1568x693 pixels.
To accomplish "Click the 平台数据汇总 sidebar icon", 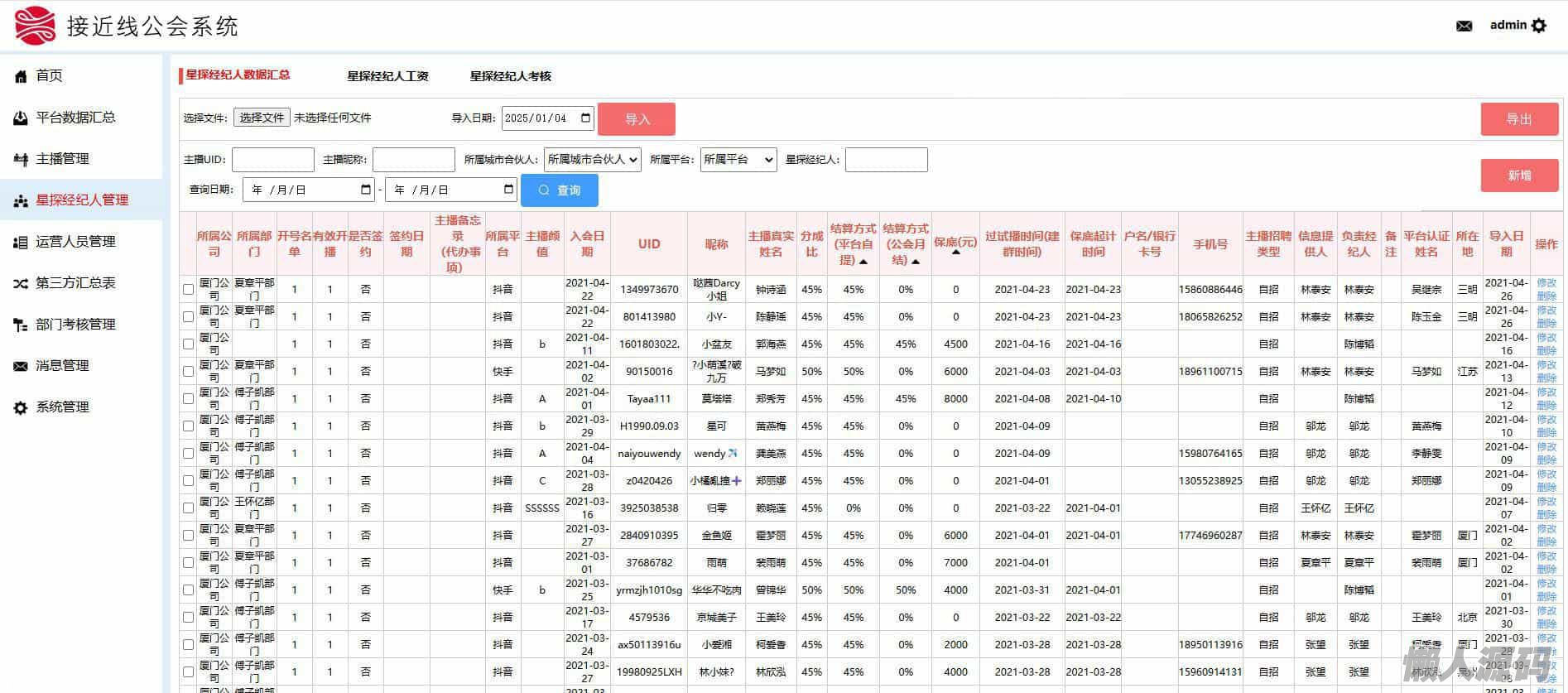I will click(x=21, y=118).
